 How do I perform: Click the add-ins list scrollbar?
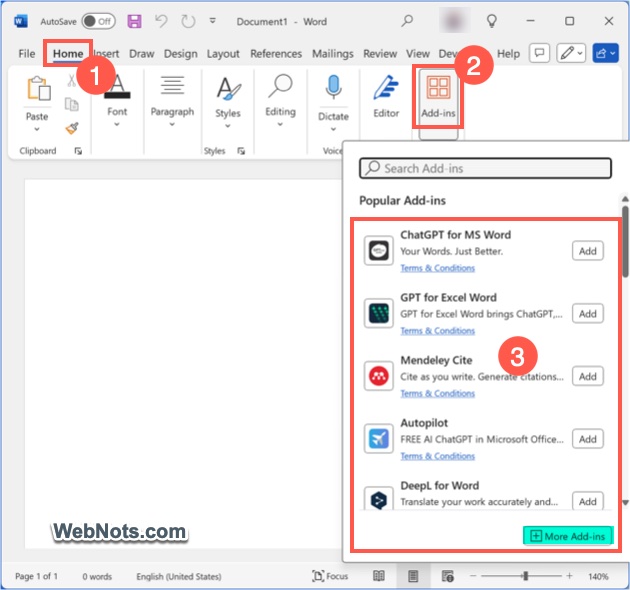(625, 242)
